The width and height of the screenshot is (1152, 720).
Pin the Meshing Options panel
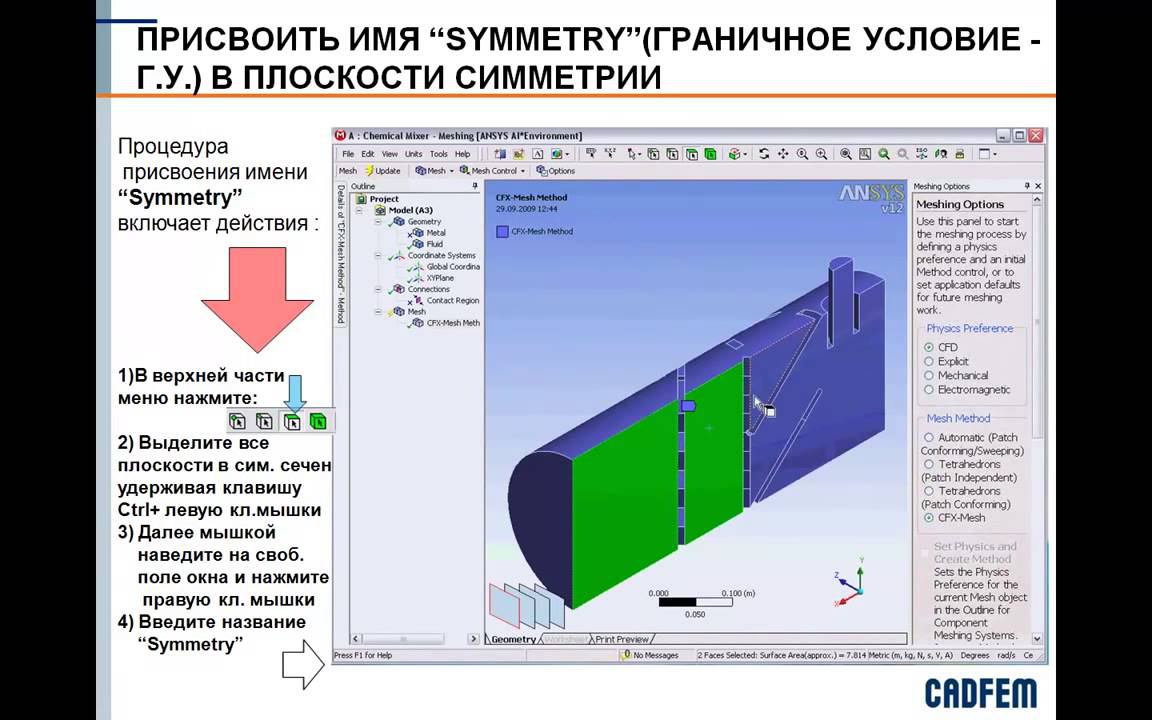1027,186
